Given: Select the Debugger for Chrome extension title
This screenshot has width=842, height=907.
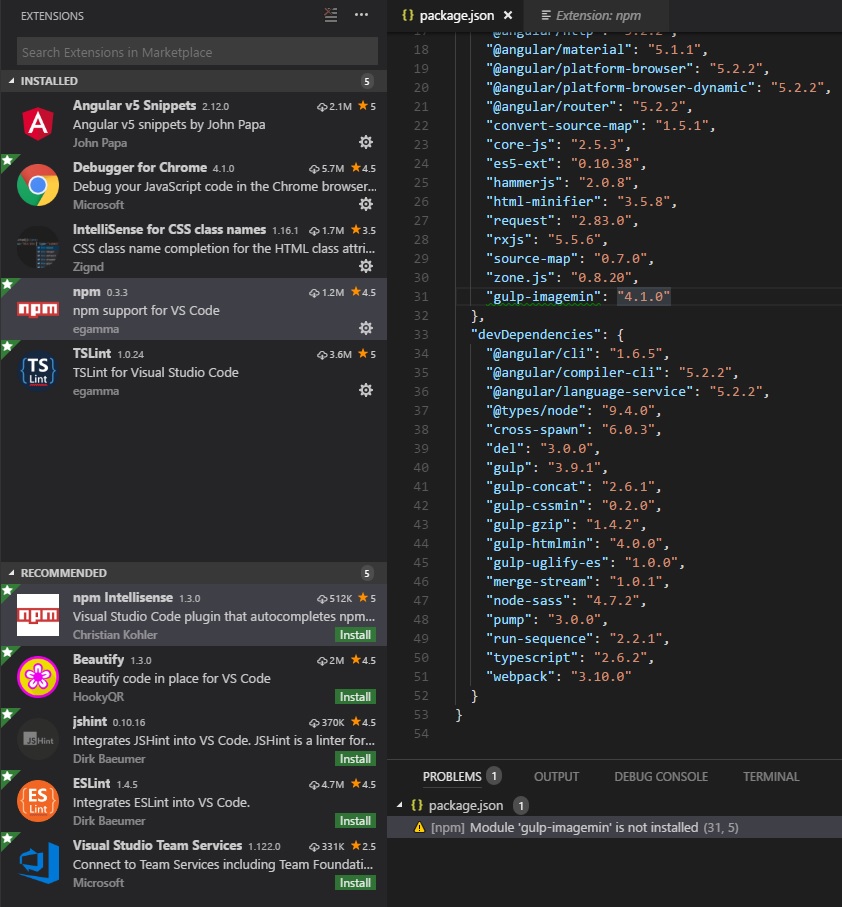Looking at the screenshot, I should coord(140,167).
